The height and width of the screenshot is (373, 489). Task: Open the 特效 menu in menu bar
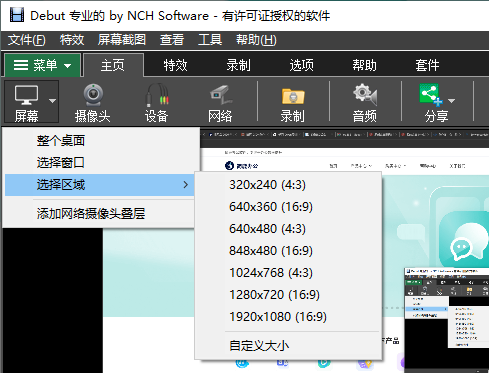72,40
